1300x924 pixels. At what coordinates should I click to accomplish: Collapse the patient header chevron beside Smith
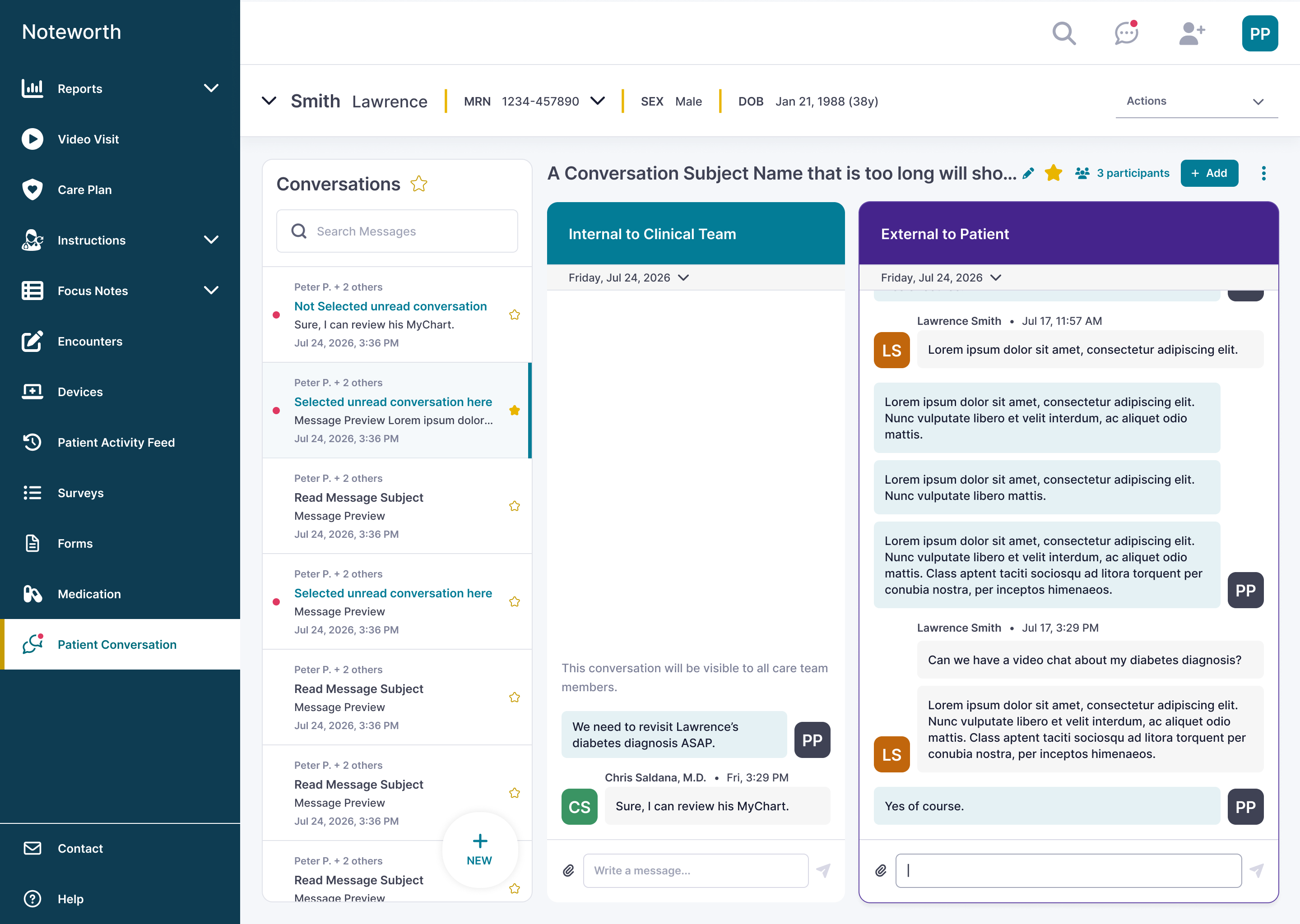tap(269, 101)
